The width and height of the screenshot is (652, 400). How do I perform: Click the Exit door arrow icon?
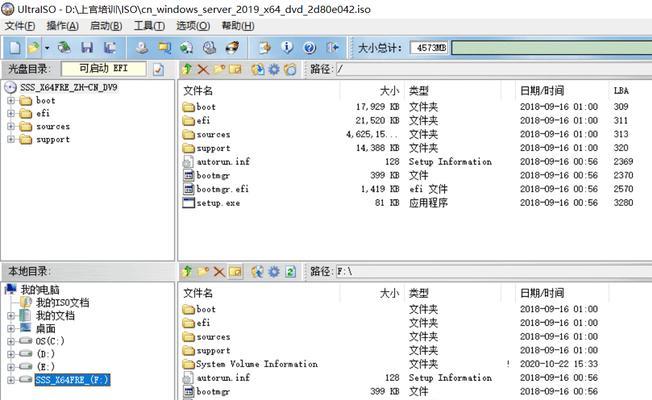(333, 47)
